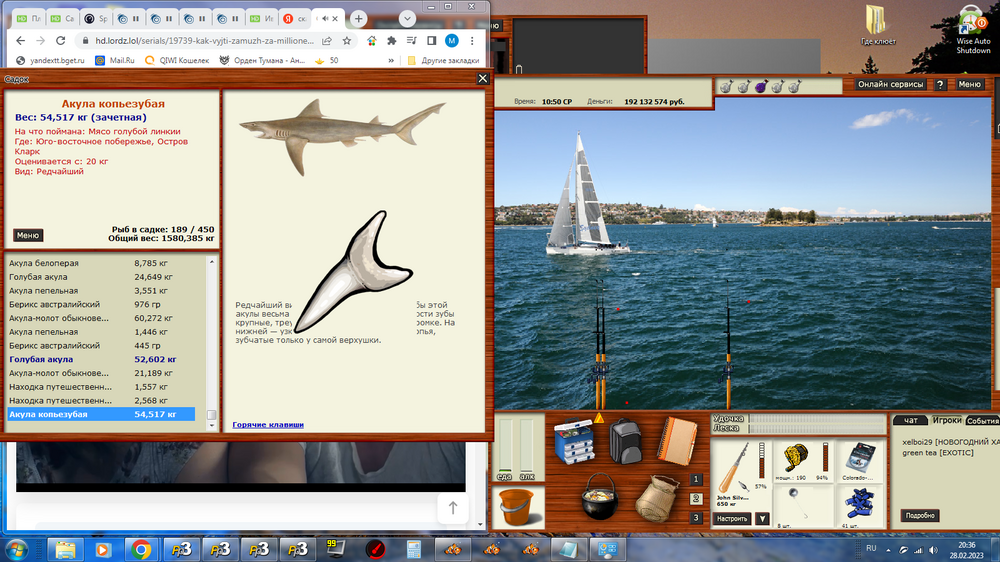Image resolution: width=1000 pixels, height=562 pixels.
Task: Select 'Берикс австралийский 976 гр' row
Action: pos(102,304)
